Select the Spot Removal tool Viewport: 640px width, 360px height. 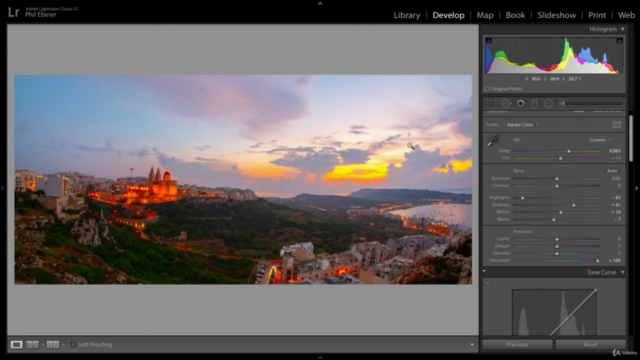[x=506, y=104]
